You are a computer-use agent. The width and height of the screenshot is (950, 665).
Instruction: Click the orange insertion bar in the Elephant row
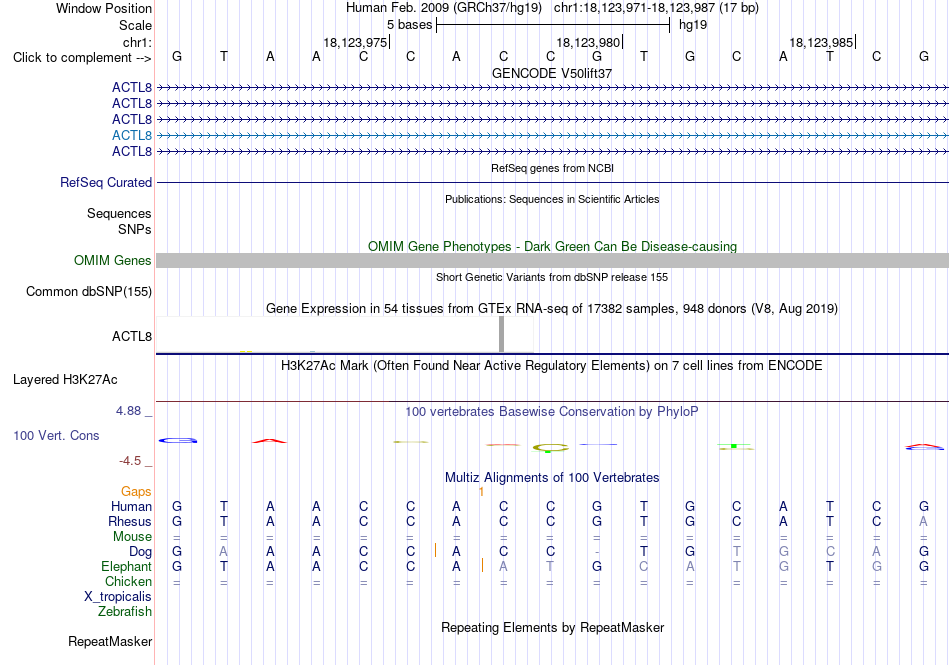pos(482,565)
